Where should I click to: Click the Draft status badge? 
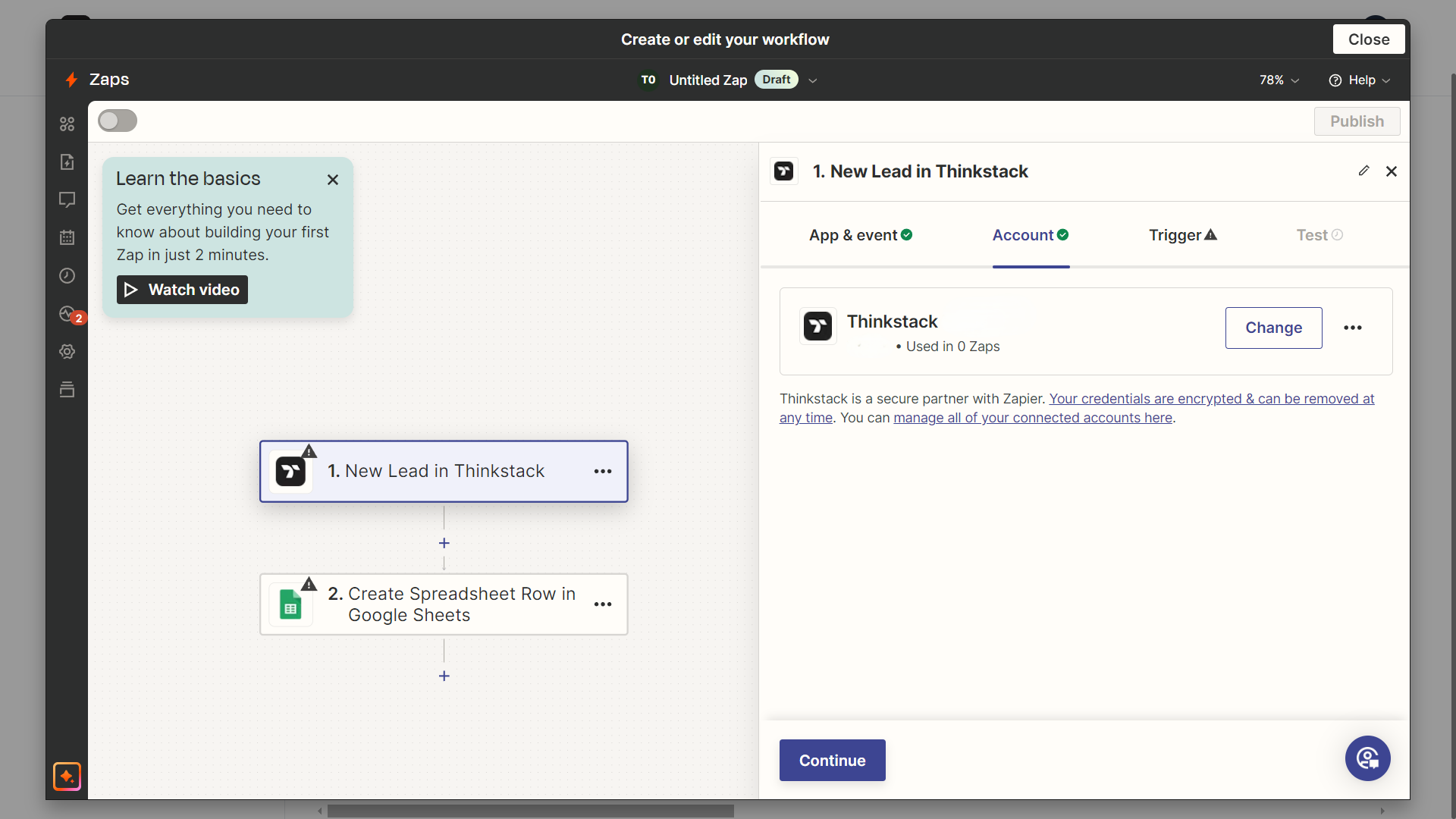776,80
